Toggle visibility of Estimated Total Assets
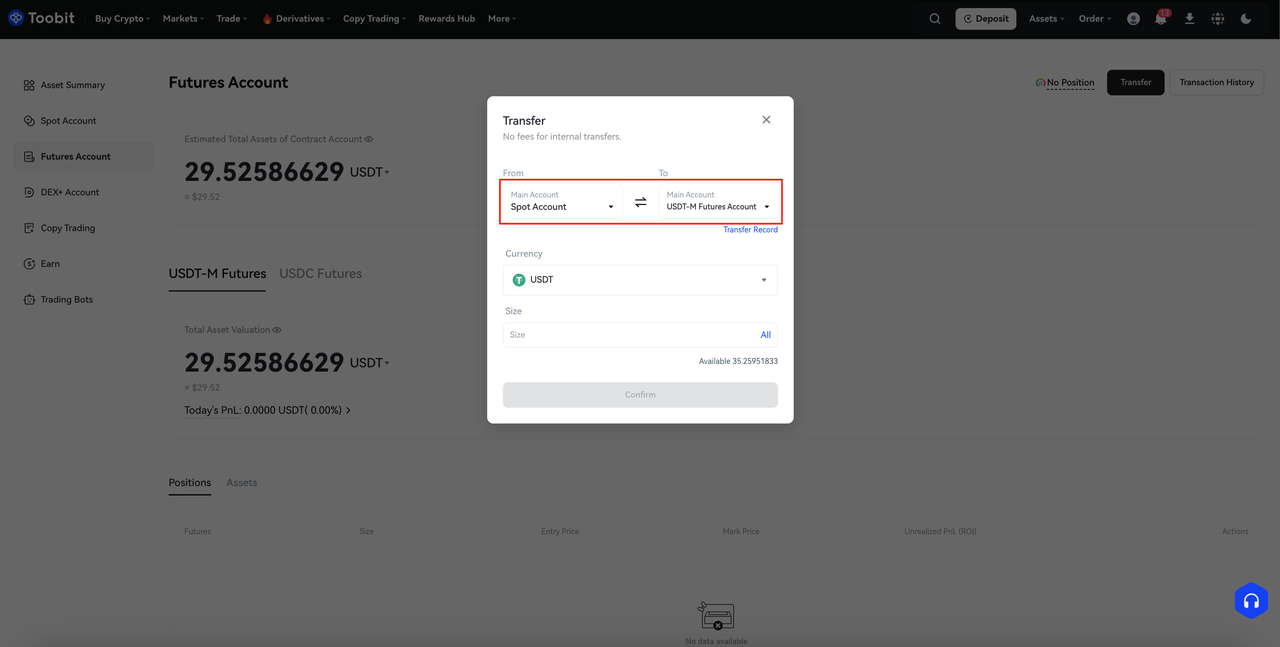This screenshot has width=1280, height=647. [x=369, y=140]
